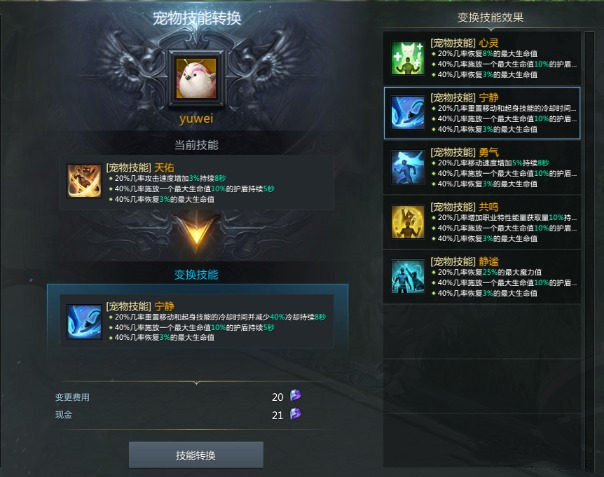Click the golden downward arrow emblem
The image size is (604, 477).
(x=196, y=230)
